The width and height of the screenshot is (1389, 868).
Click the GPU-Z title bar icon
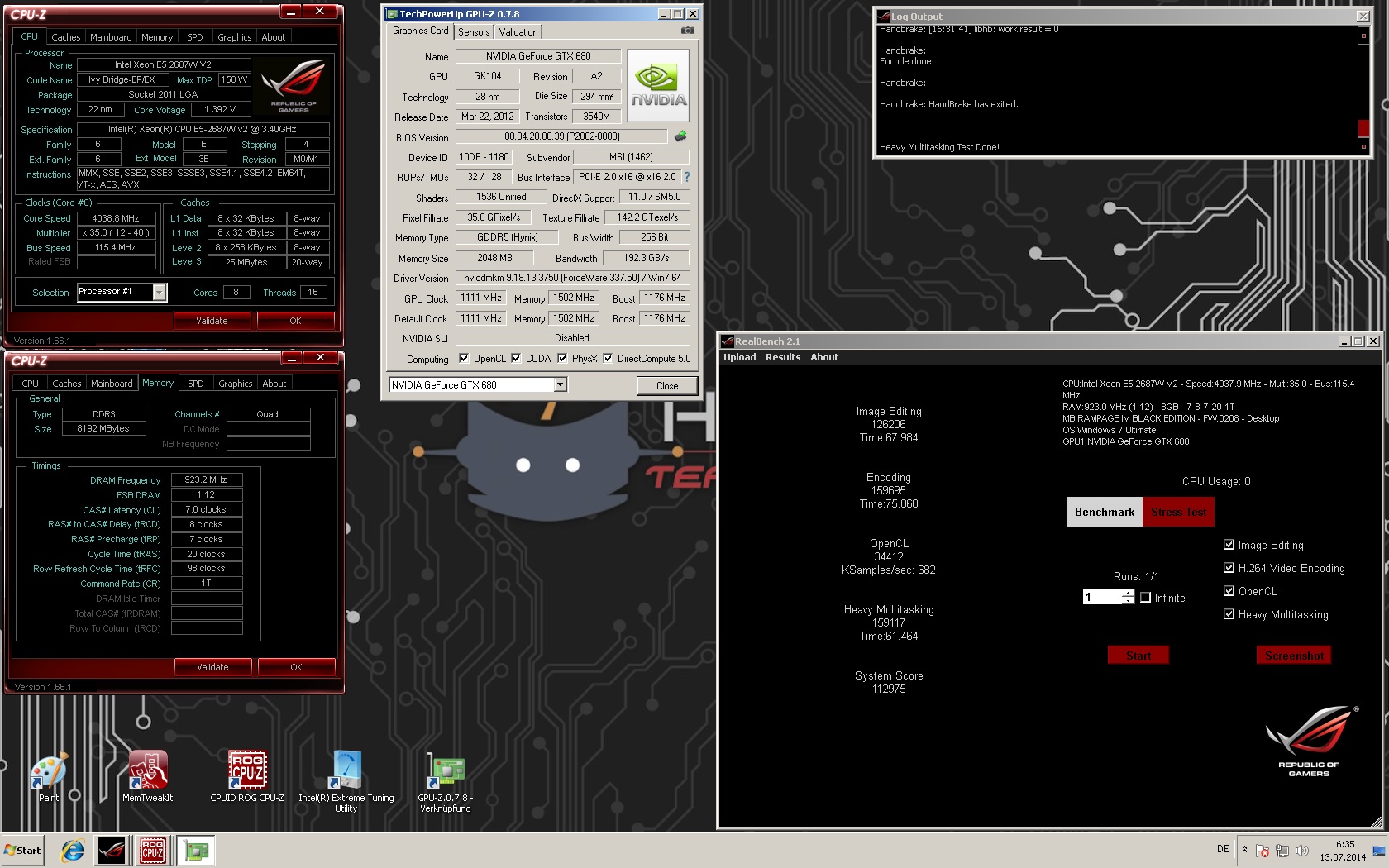[x=393, y=14]
